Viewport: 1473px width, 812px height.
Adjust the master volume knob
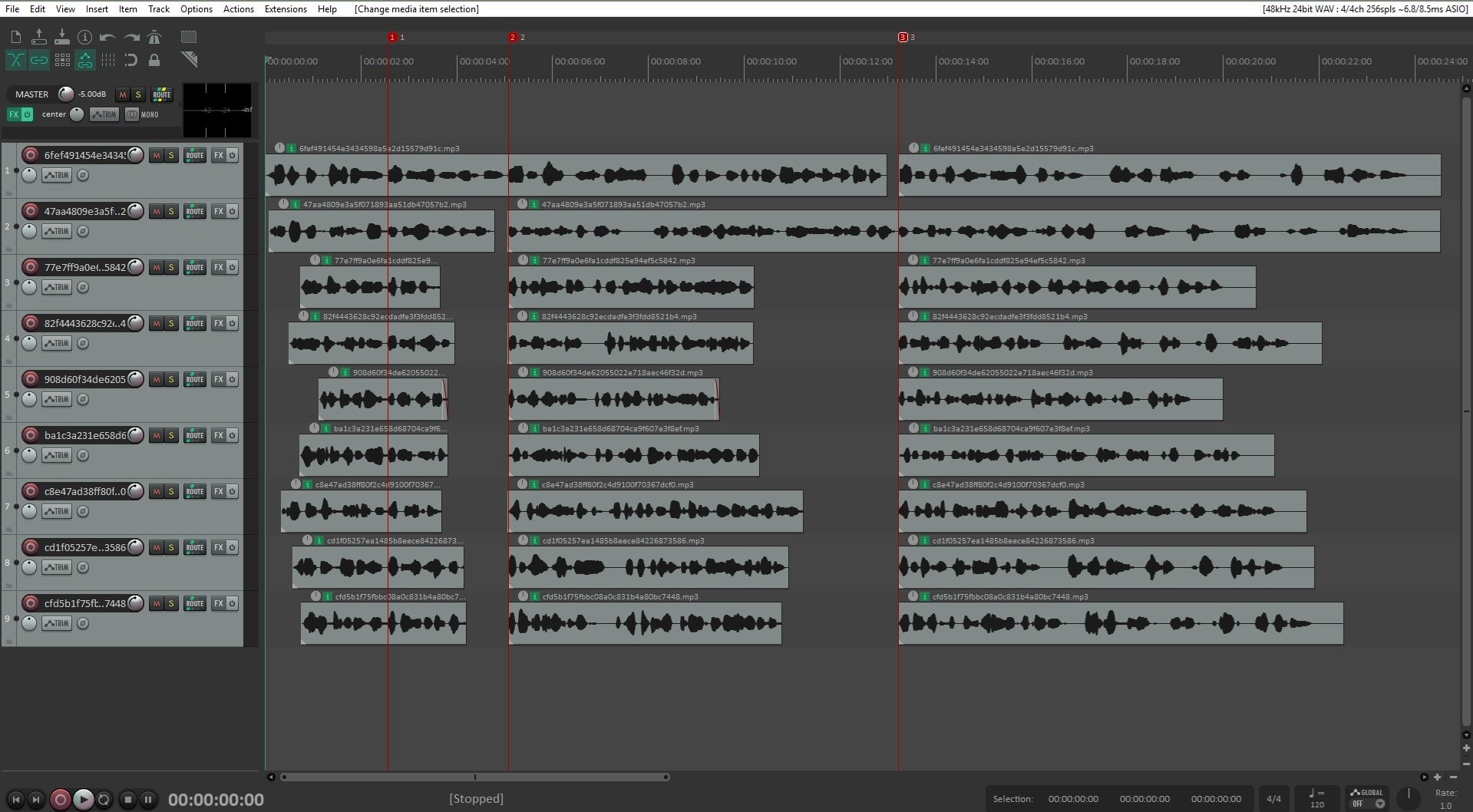pos(66,94)
